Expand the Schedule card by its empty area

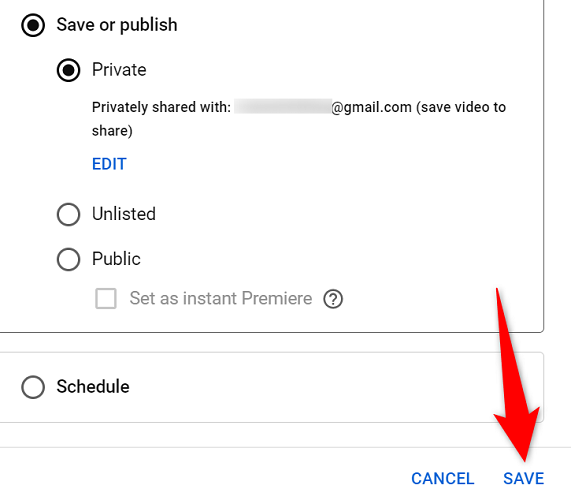pos(328,387)
